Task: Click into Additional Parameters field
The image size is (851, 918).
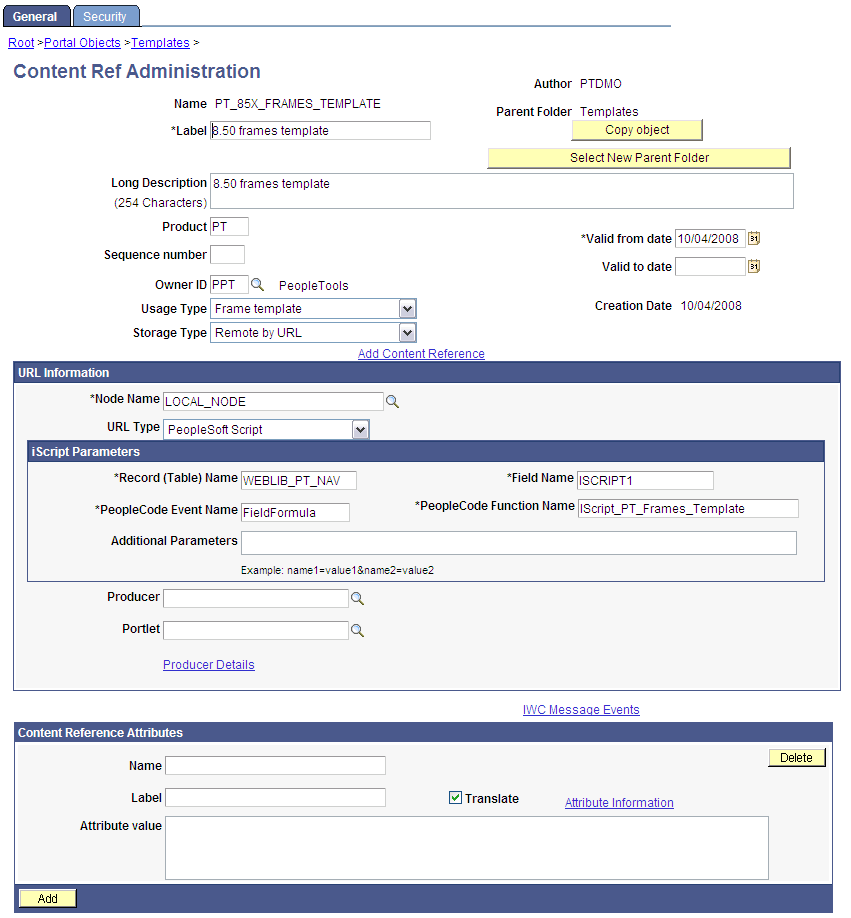Action: (518, 542)
